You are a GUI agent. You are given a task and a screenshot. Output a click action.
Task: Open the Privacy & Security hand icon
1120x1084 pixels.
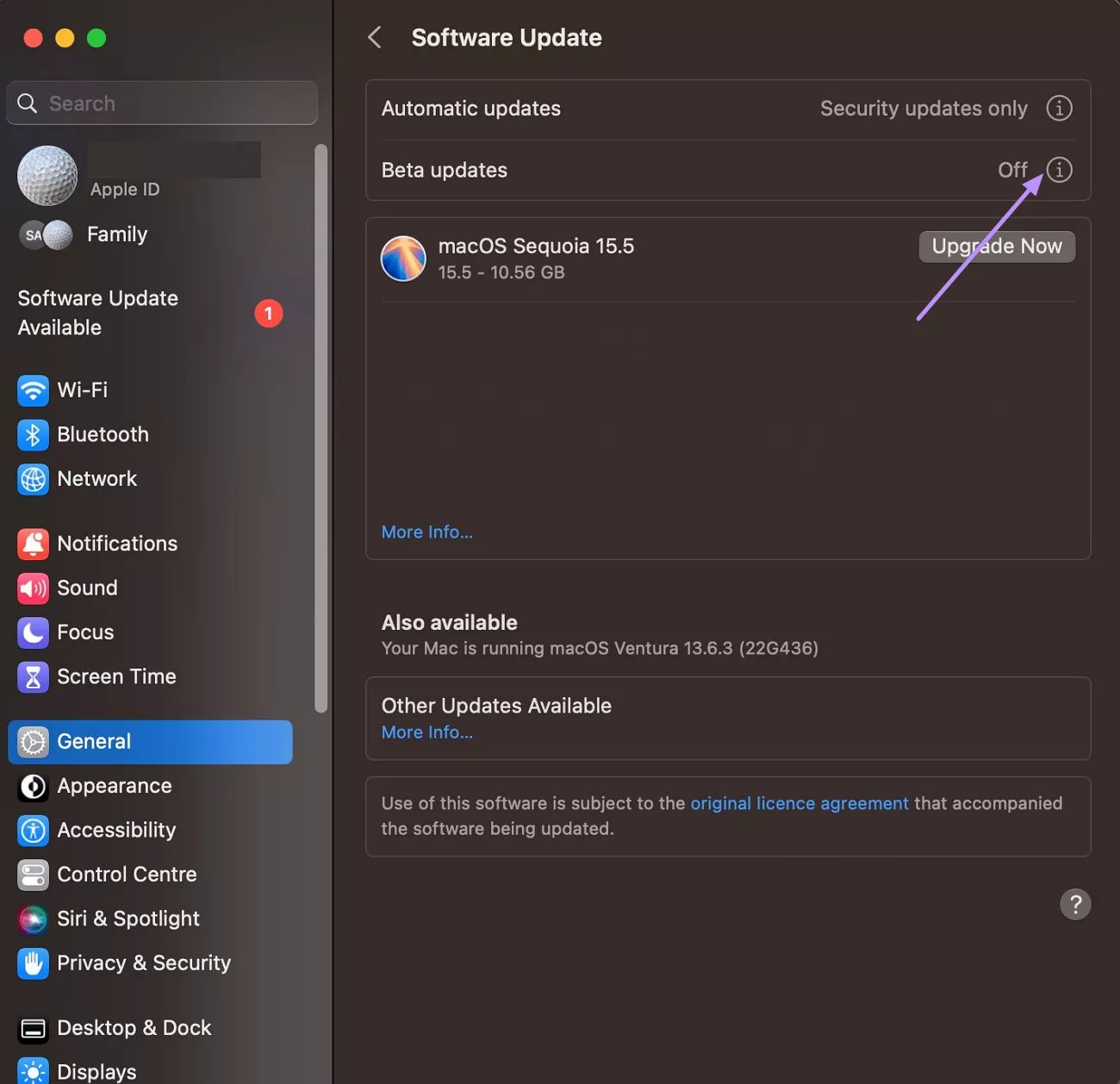click(x=33, y=964)
